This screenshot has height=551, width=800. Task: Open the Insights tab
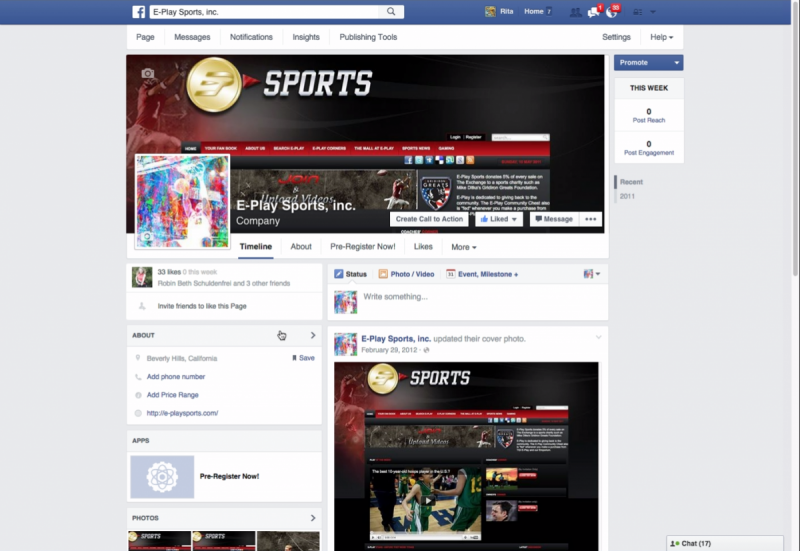click(306, 37)
